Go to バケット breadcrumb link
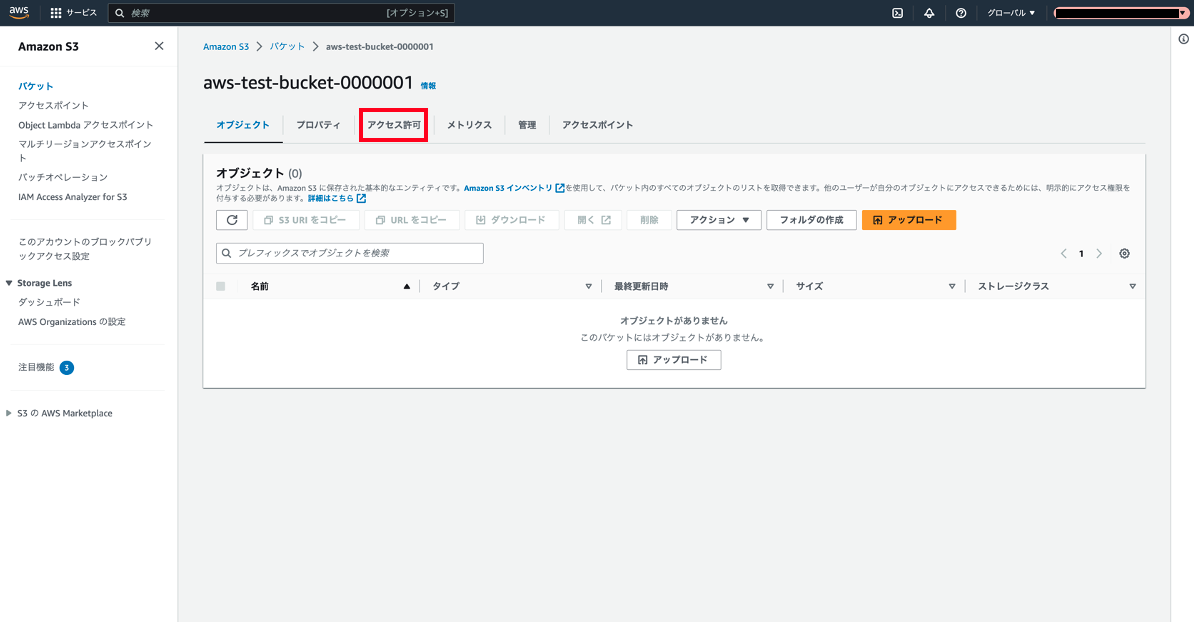This screenshot has width=1194, height=622. (x=287, y=46)
